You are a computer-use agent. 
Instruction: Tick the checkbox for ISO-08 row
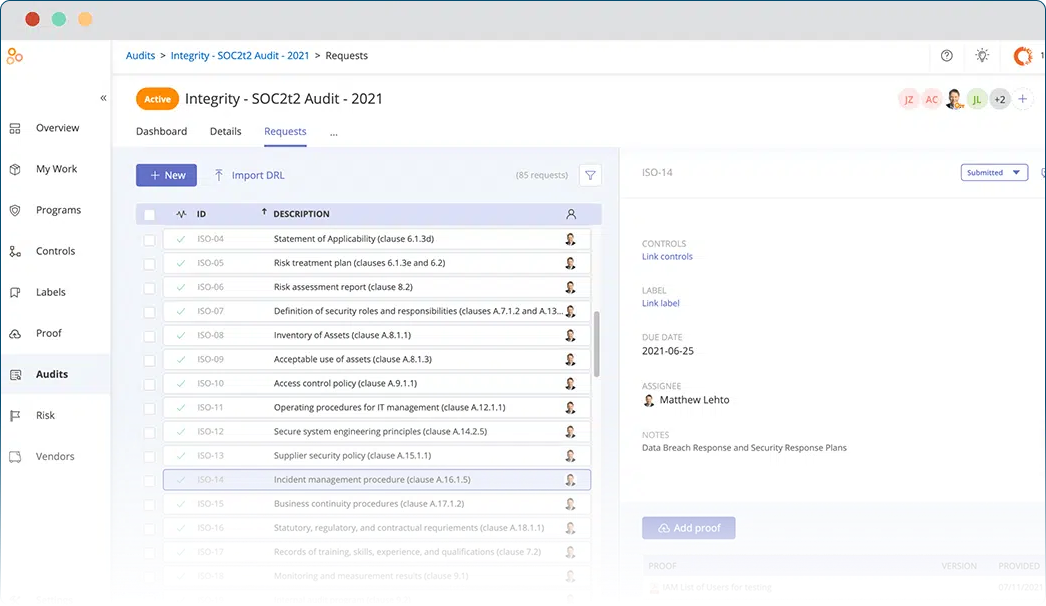150,336
